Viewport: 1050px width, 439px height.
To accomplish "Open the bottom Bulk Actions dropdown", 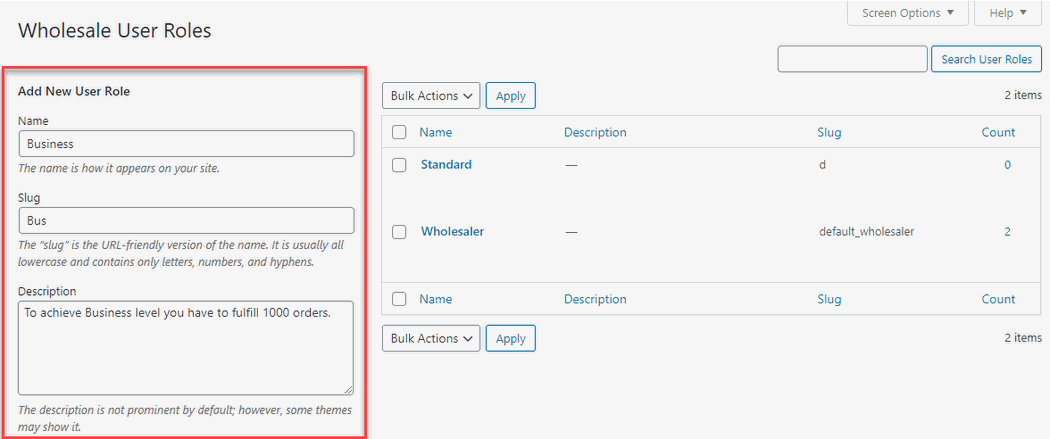I will (431, 339).
